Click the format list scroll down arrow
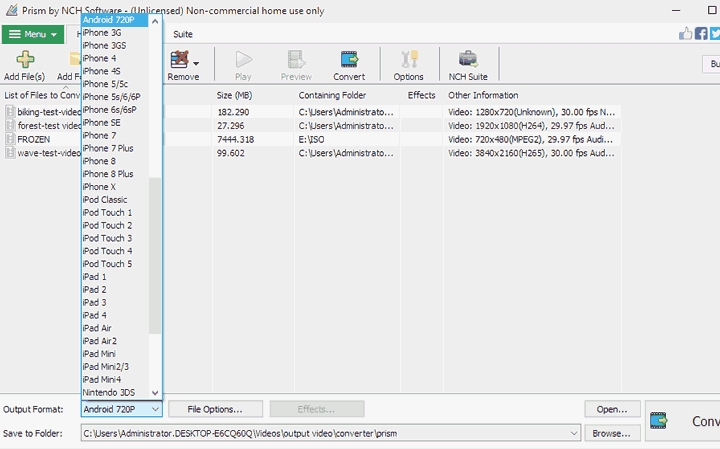The image size is (720, 449). (x=155, y=393)
